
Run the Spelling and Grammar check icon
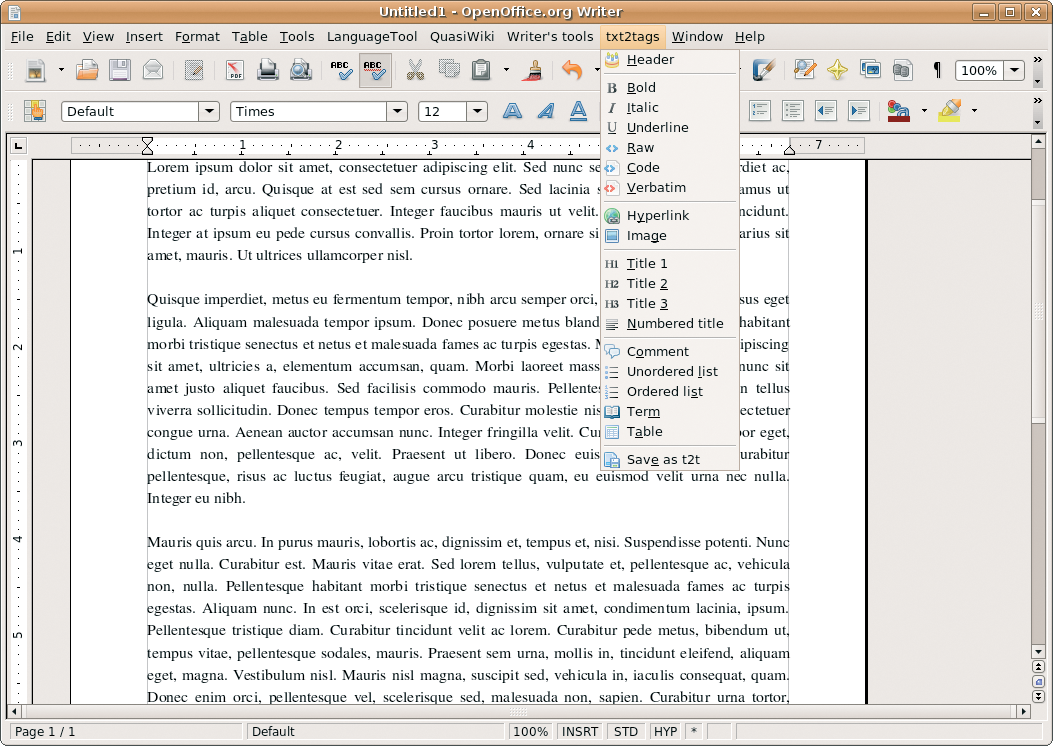341,70
